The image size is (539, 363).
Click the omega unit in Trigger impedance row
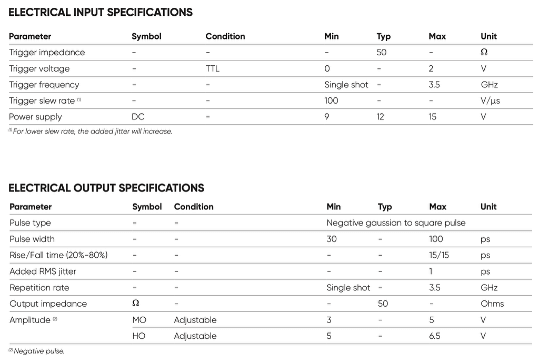pyautogui.click(x=484, y=52)
